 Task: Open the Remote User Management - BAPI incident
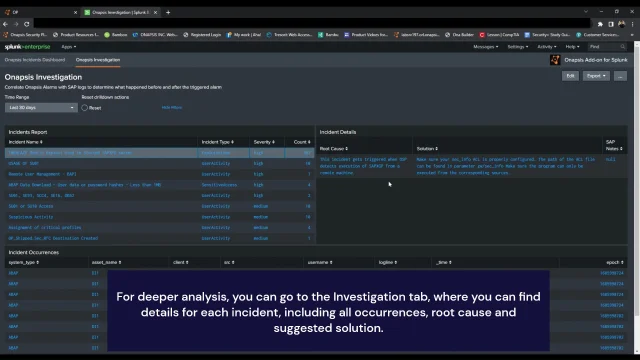160,174
